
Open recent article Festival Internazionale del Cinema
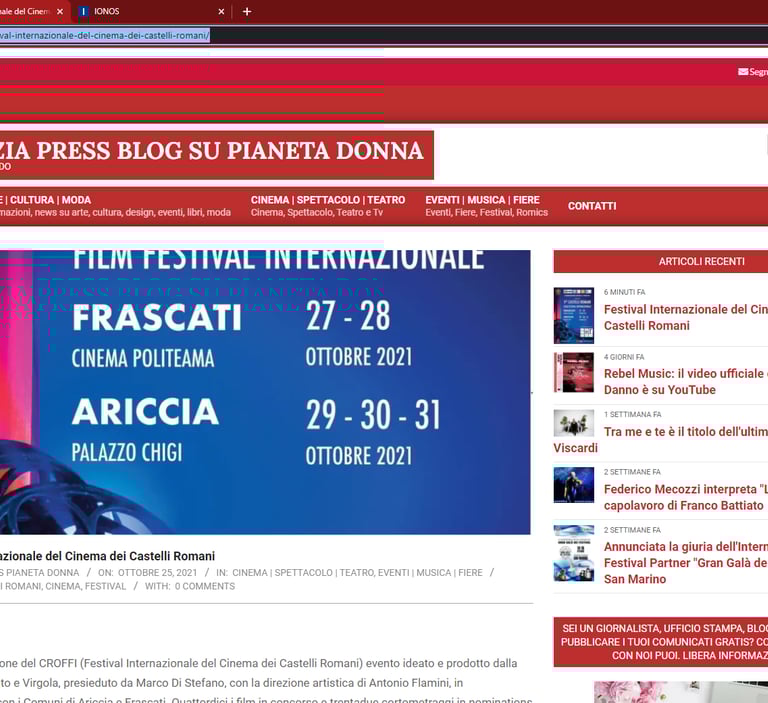point(686,317)
